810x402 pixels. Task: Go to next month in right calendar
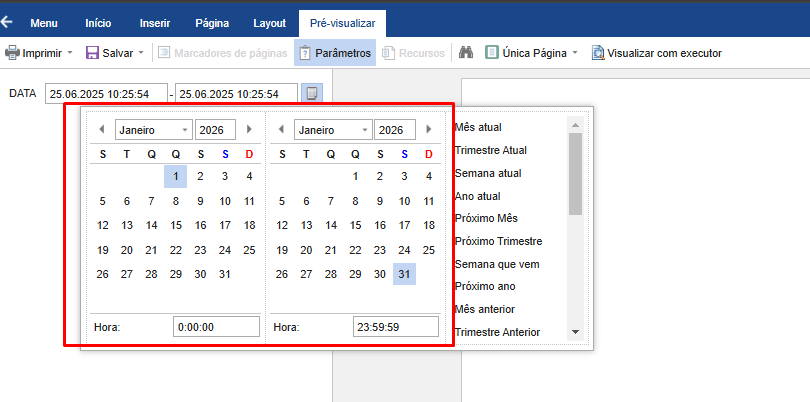point(429,130)
